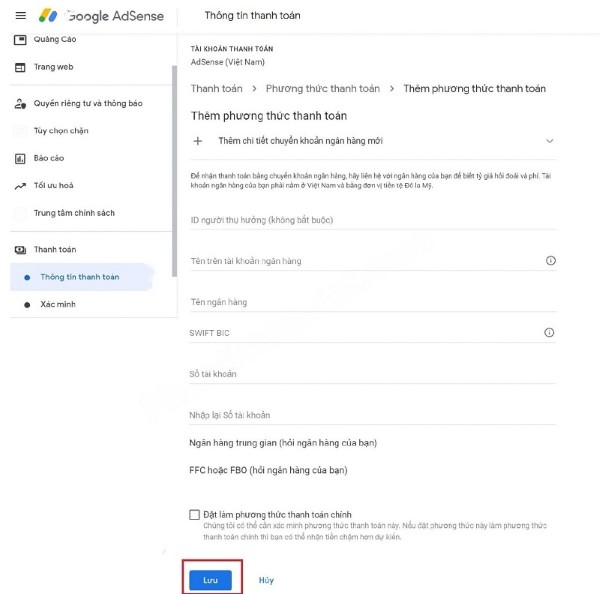Click the Tên ngân hàng field
The height and width of the screenshot is (594, 600).
coord(372,302)
